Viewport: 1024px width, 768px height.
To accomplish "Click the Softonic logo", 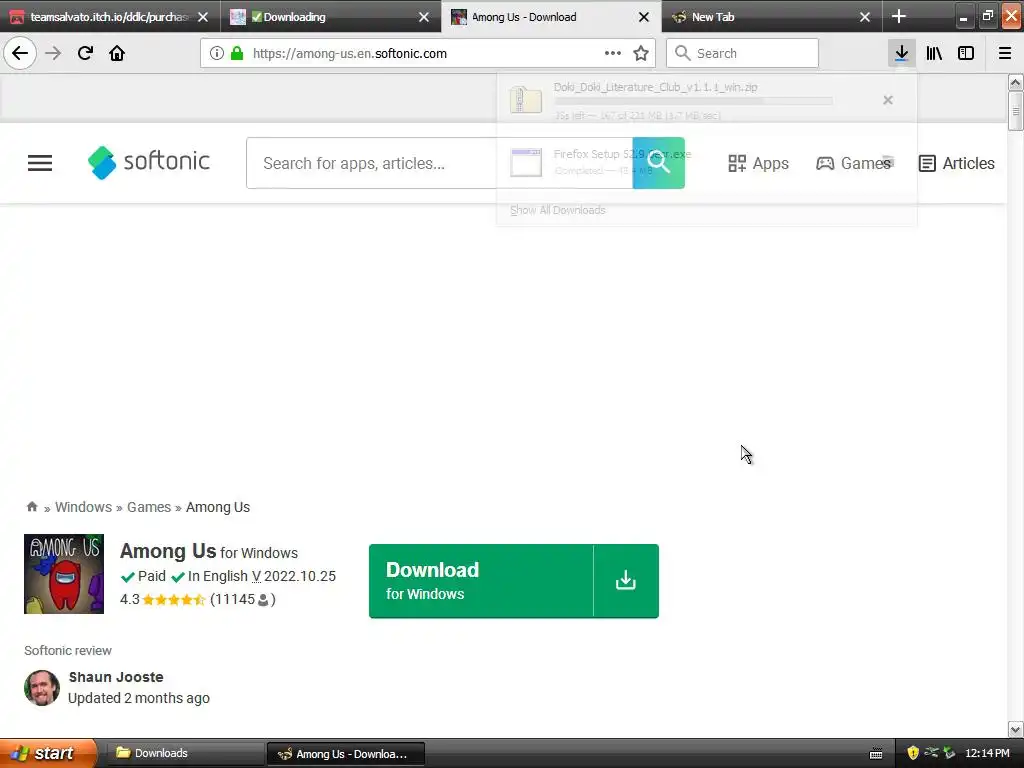I will [x=149, y=162].
